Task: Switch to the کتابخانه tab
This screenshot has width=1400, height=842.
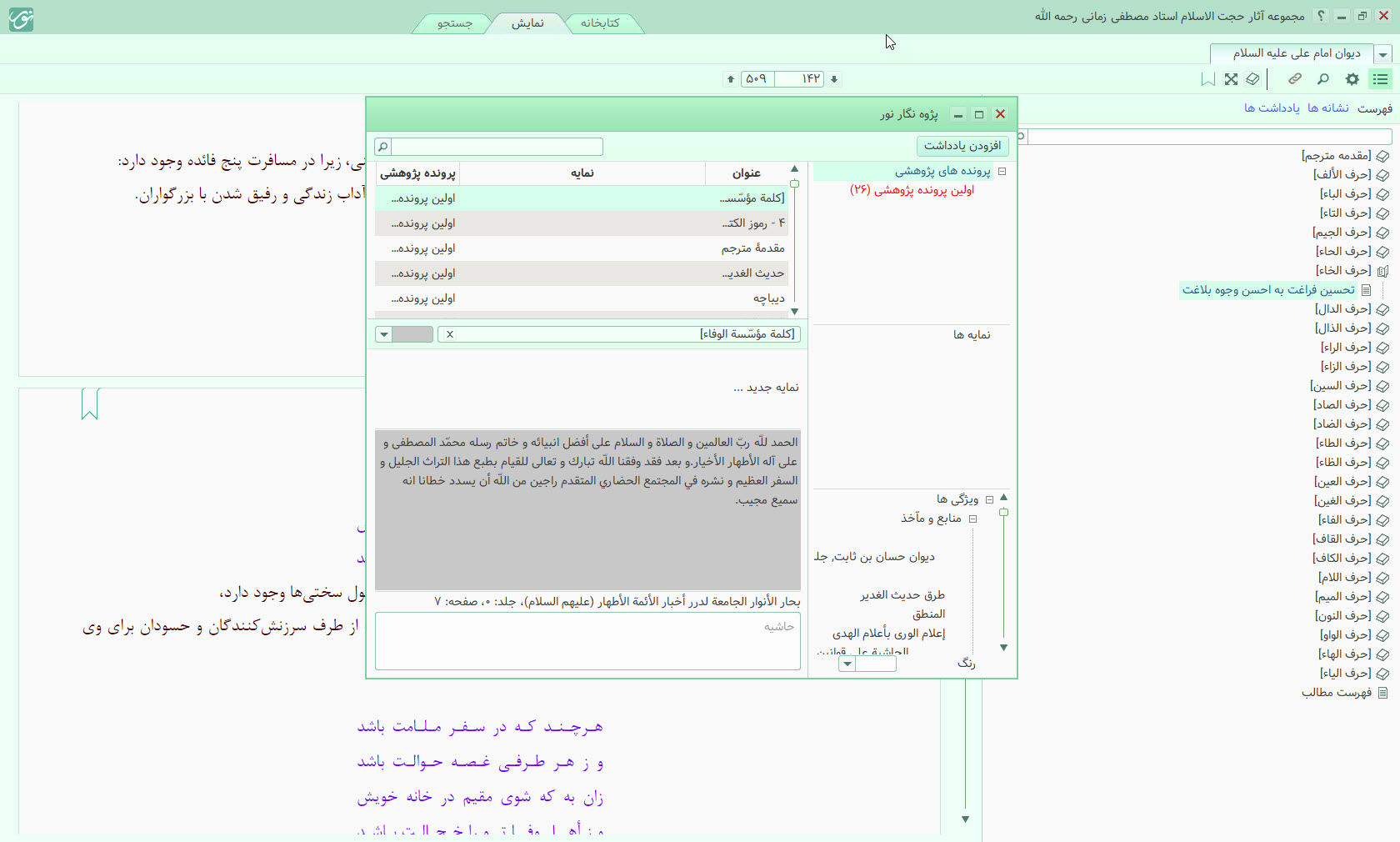Action: [x=600, y=23]
